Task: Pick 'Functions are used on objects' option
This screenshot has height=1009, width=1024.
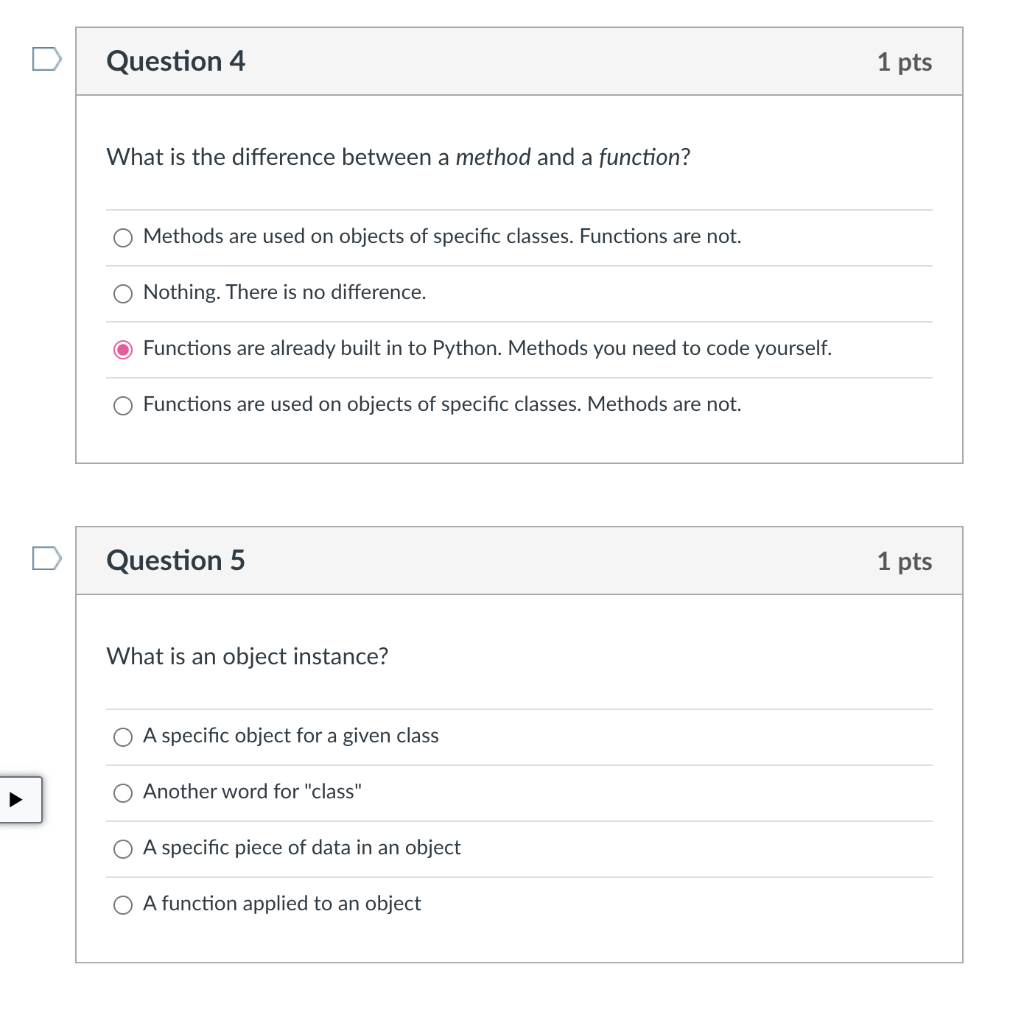Action: pyautogui.click(x=123, y=405)
